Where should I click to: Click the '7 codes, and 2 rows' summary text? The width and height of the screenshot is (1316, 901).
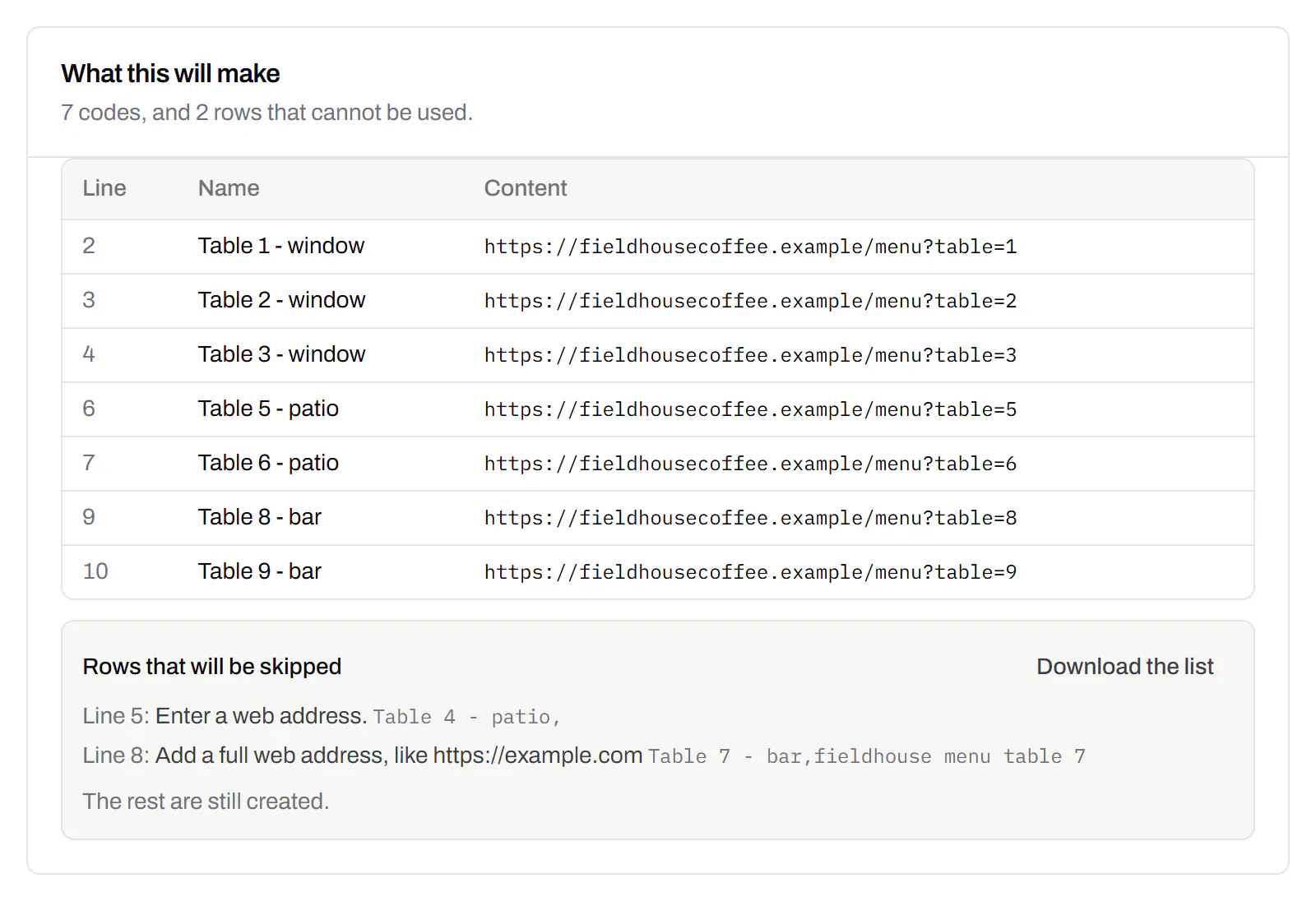pyautogui.click(x=267, y=113)
